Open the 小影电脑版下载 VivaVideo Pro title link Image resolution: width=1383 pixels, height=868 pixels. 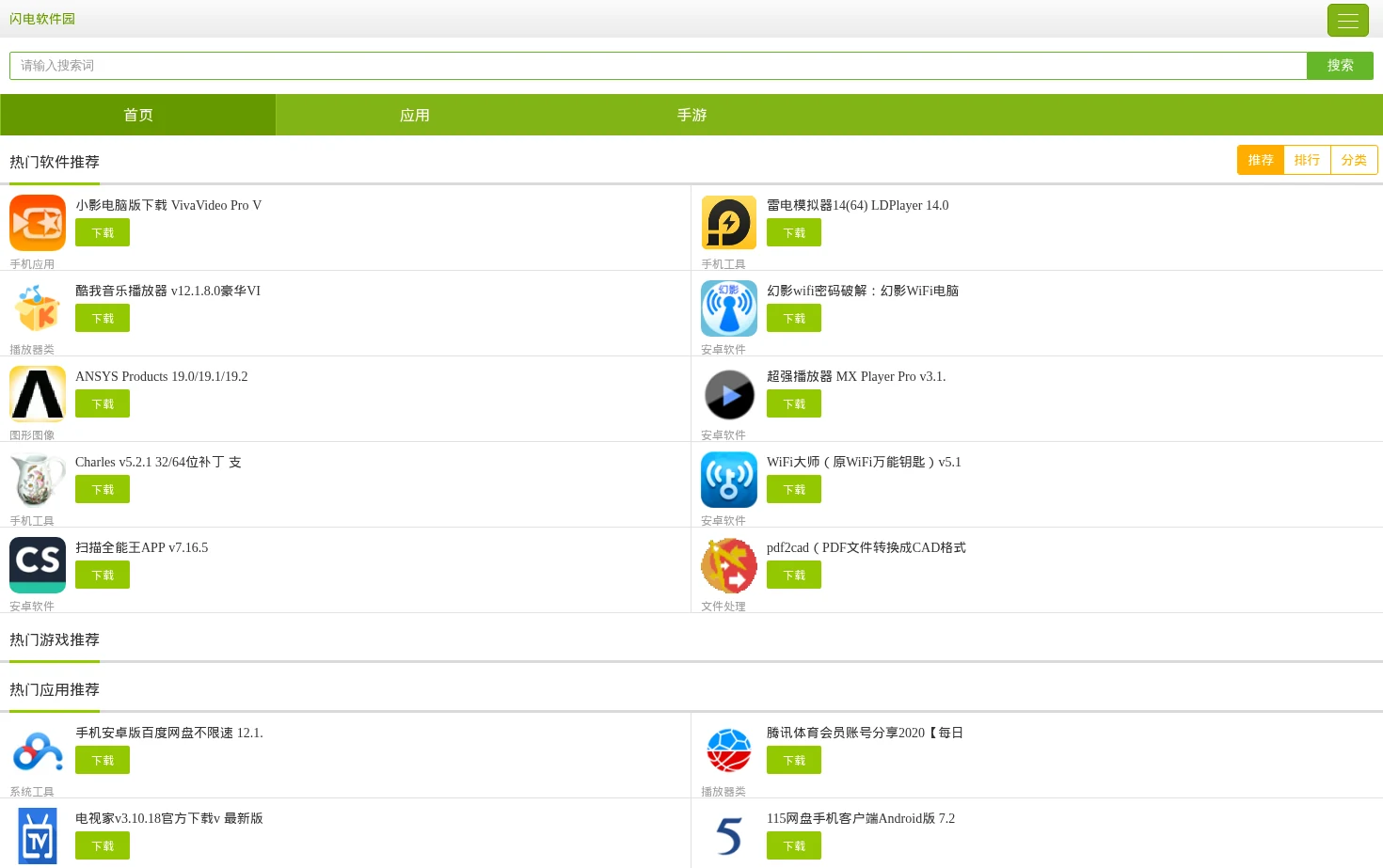[x=168, y=205]
